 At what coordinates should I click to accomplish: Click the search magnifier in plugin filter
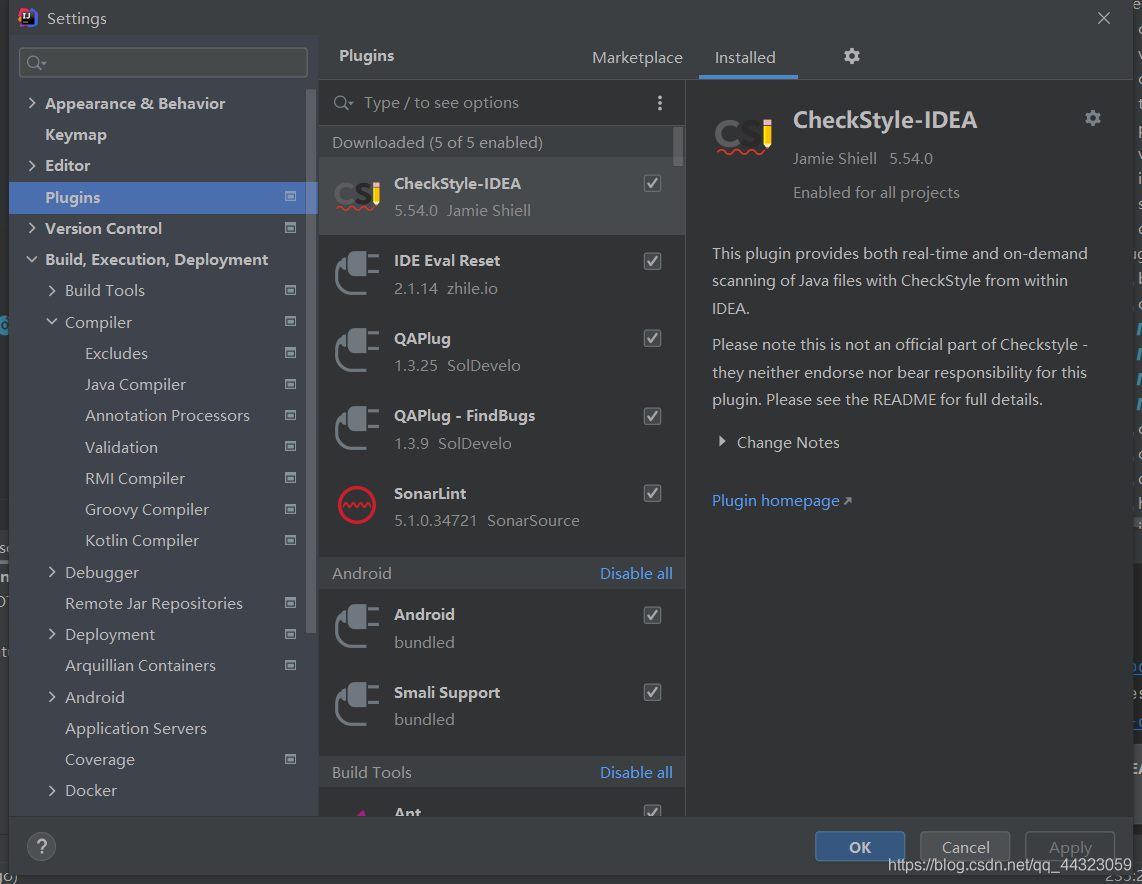(x=342, y=103)
